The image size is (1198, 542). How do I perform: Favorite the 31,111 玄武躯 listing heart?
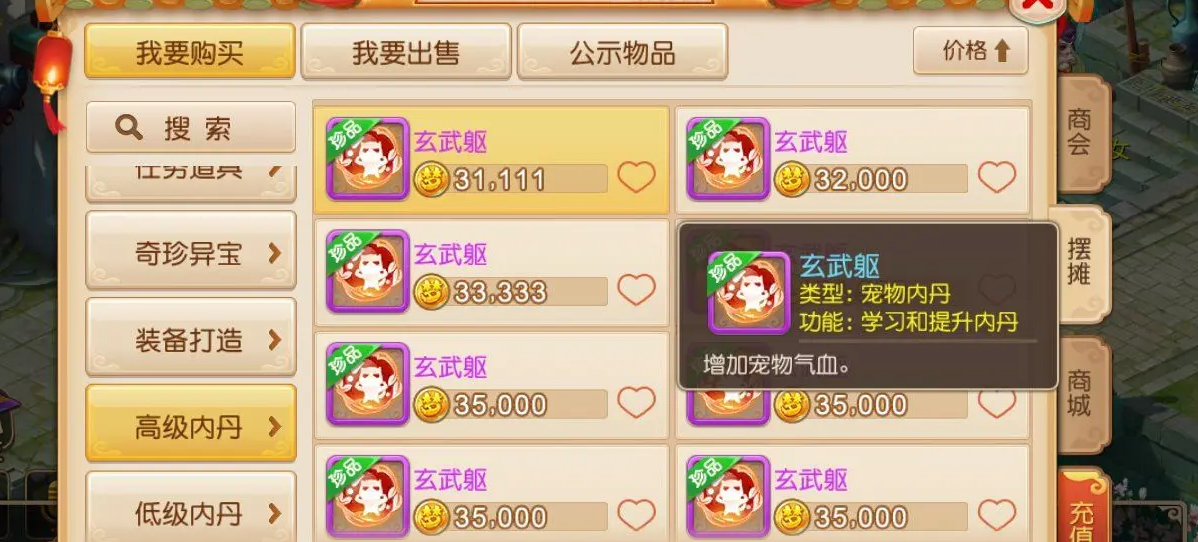tap(636, 178)
